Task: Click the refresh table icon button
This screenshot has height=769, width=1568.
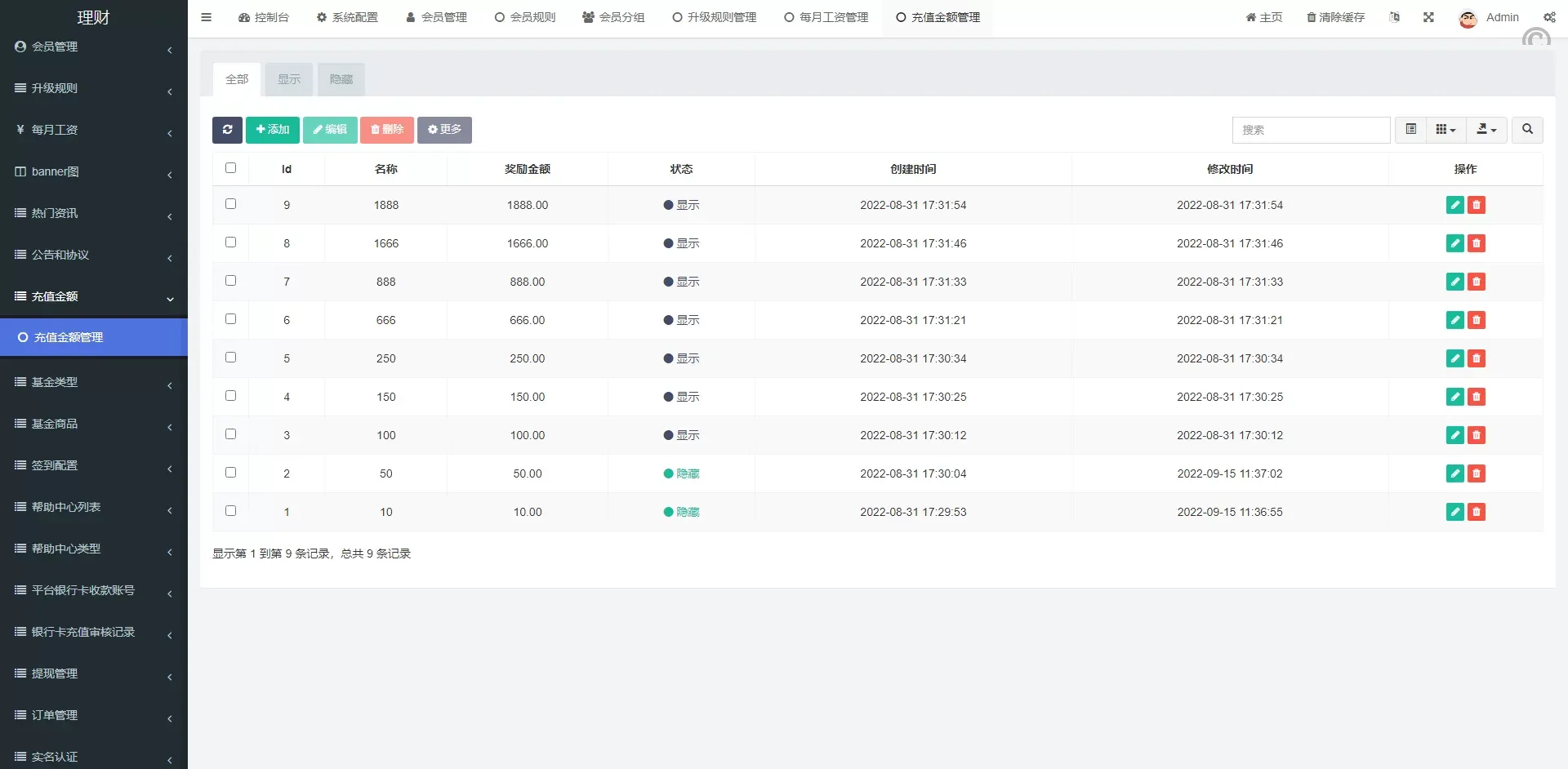Action: click(227, 130)
